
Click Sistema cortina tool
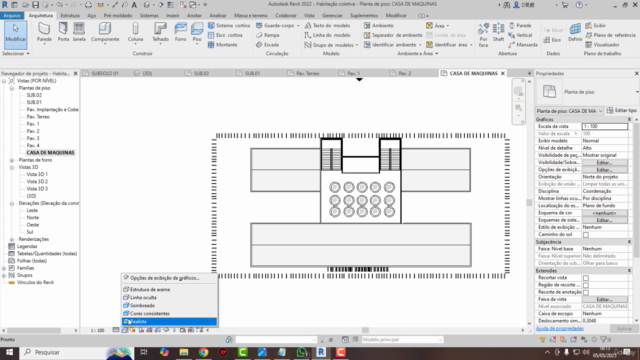229,25
